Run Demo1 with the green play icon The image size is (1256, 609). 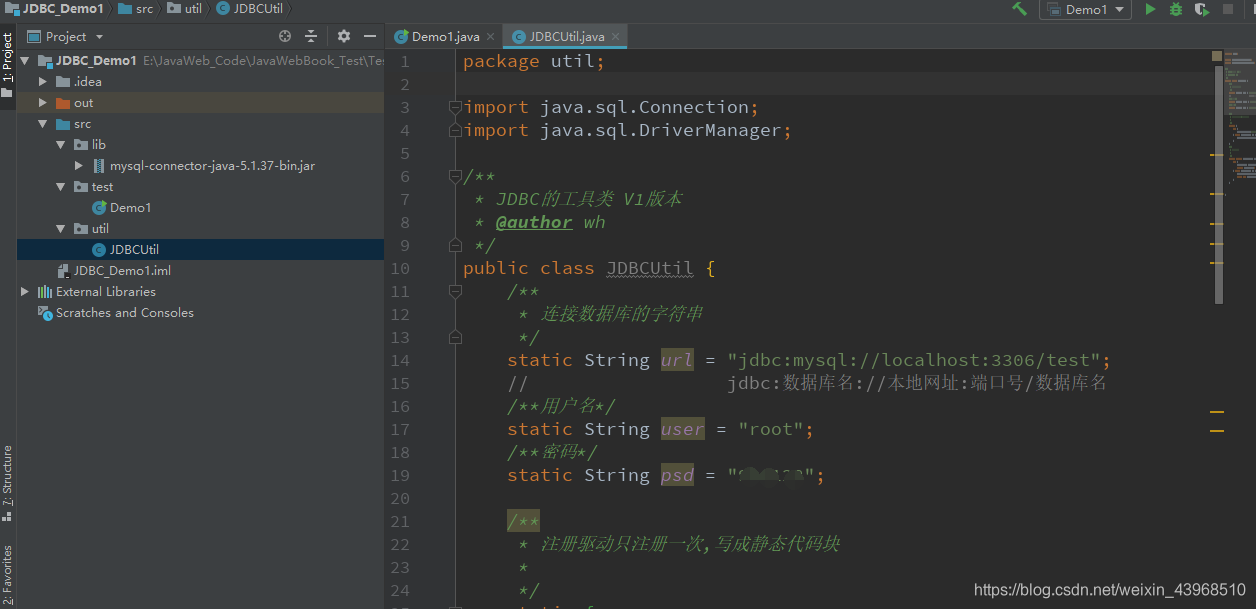1150,9
